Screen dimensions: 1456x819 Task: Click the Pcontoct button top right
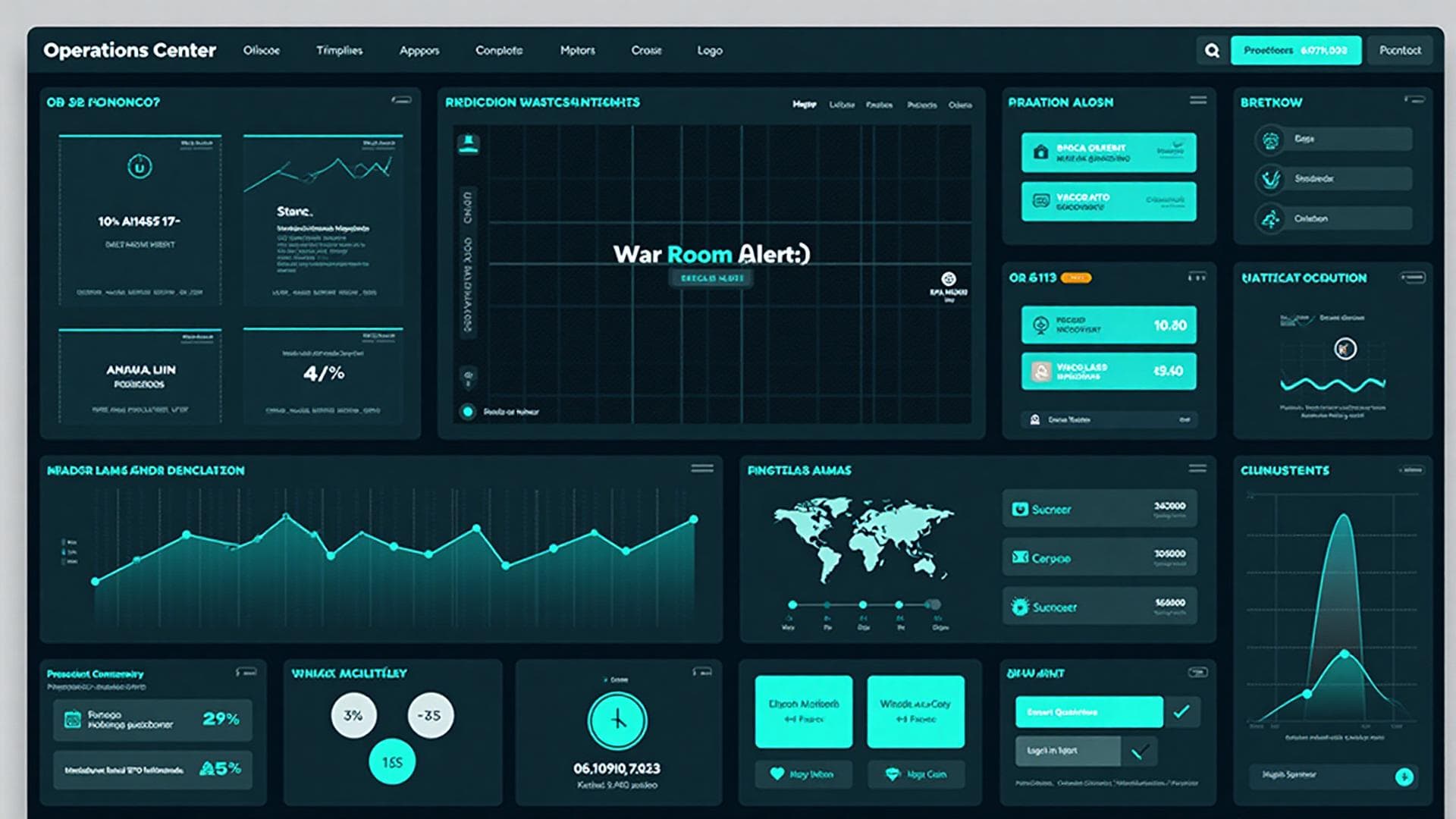coord(1399,50)
